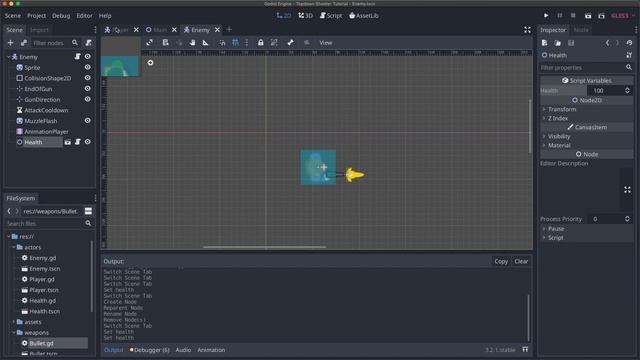Stop the running scene
640x360 pixels.
pos(573,16)
